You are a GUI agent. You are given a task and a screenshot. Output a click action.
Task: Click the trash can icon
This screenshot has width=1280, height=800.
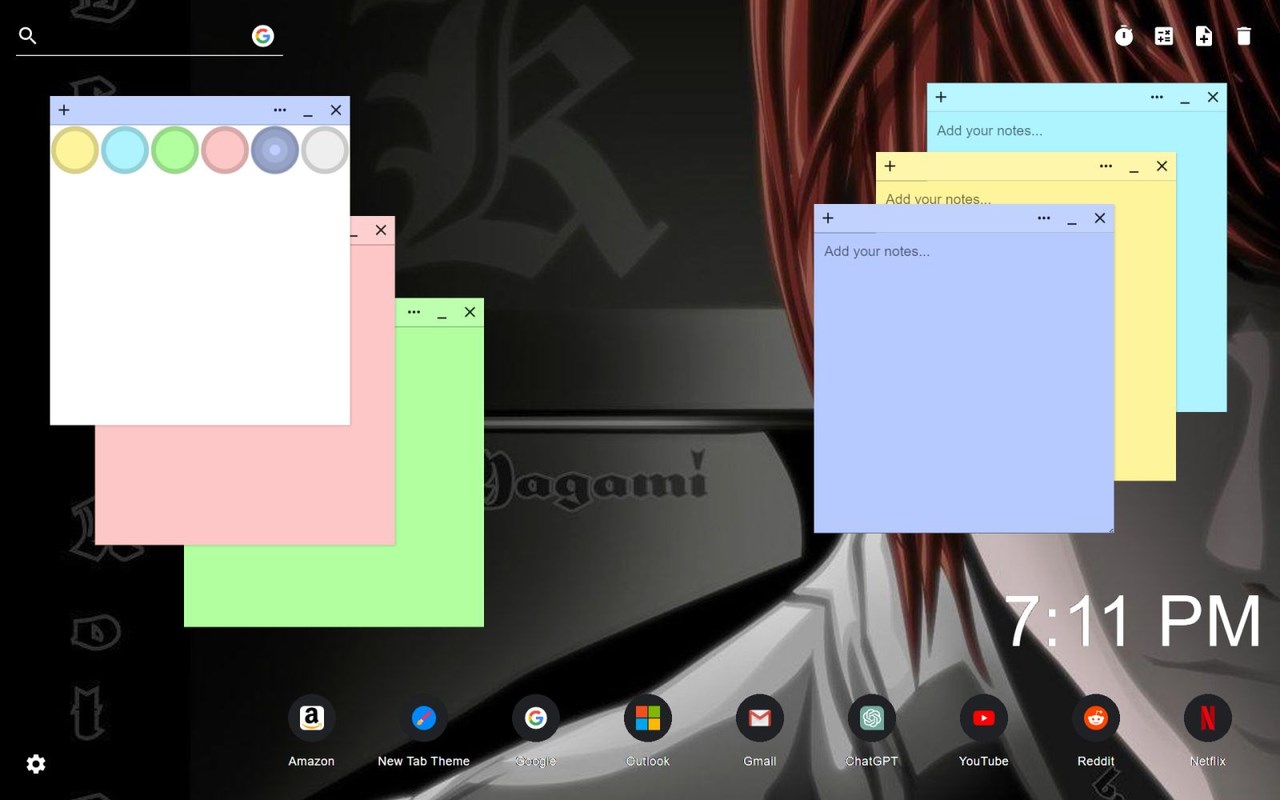coord(1244,36)
